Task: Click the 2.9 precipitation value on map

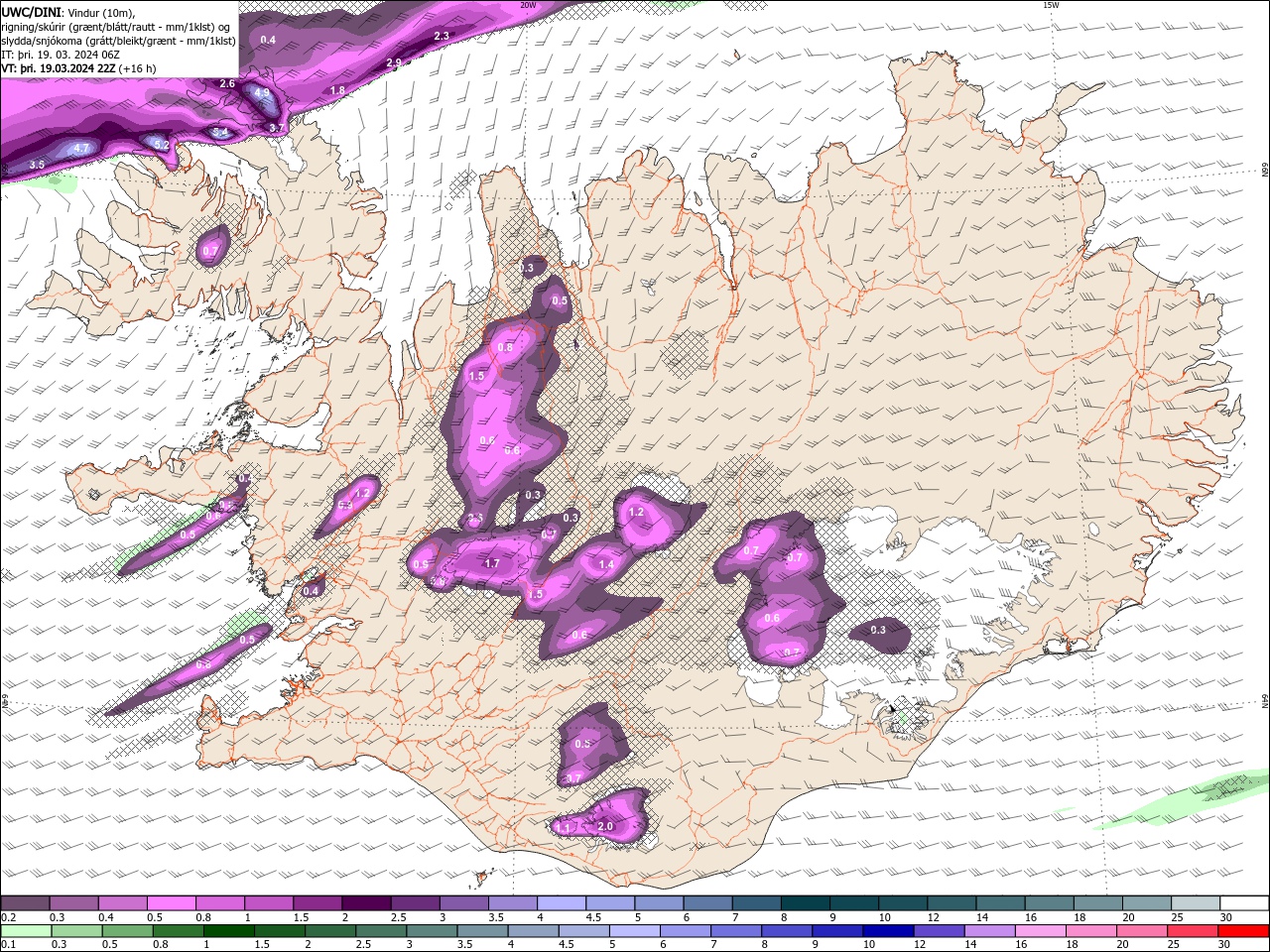Action: point(394,62)
